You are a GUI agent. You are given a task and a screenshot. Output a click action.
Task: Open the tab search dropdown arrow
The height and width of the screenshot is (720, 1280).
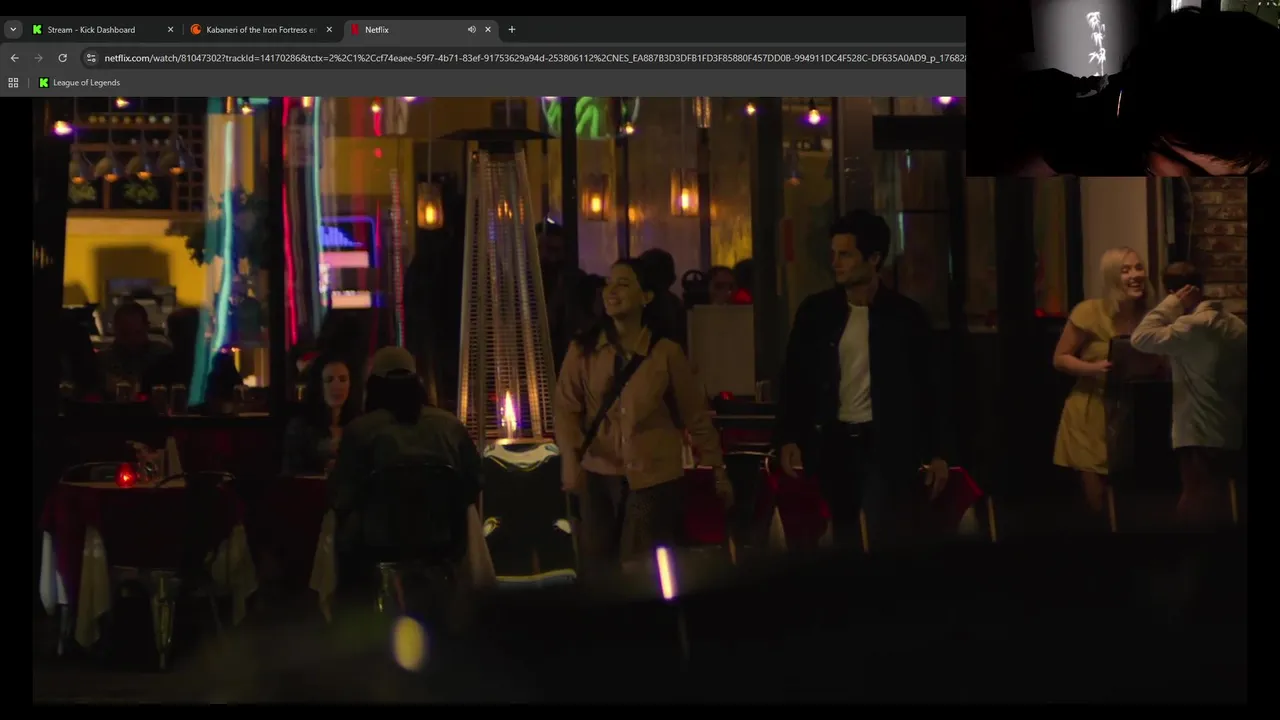13,30
